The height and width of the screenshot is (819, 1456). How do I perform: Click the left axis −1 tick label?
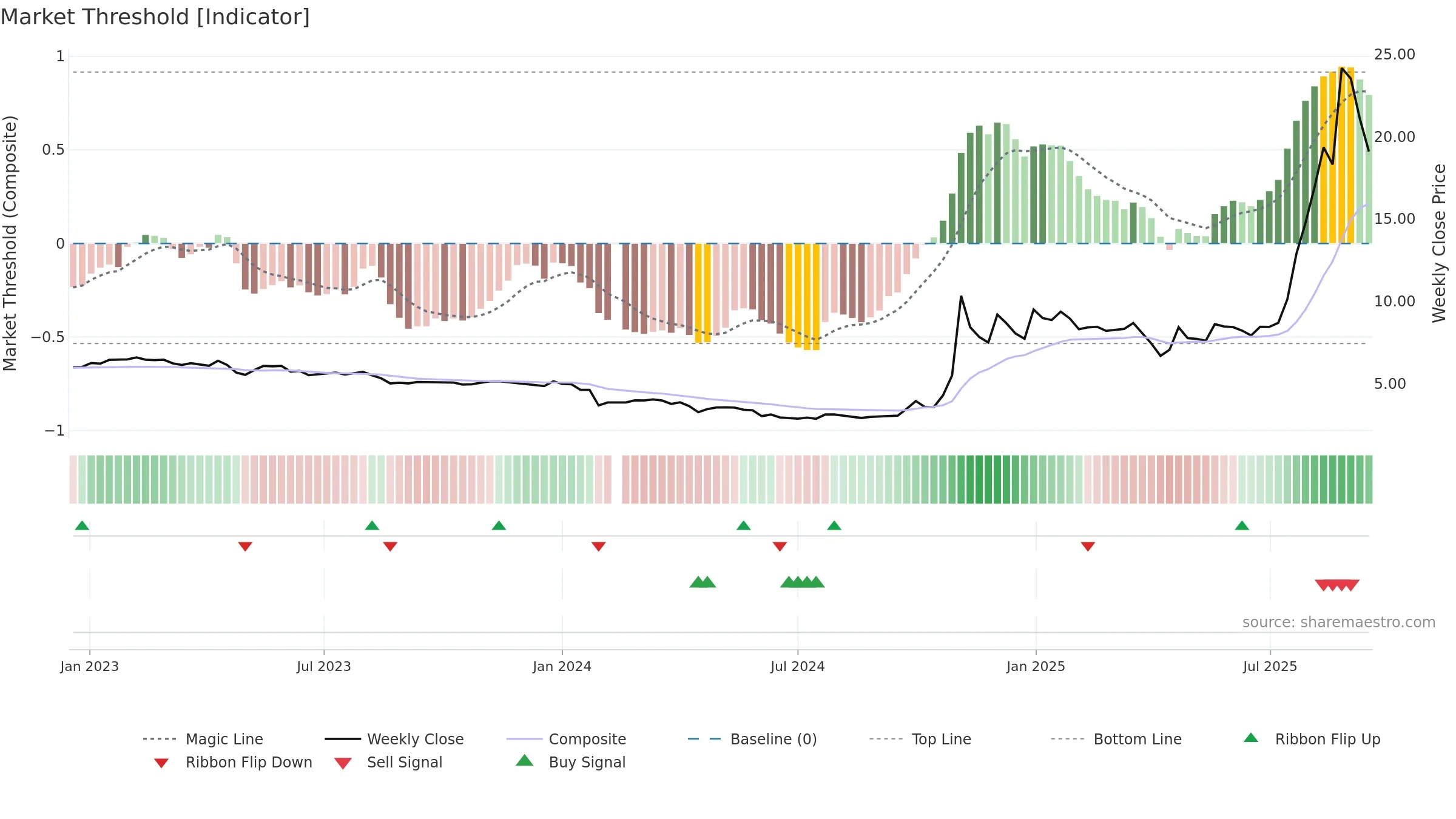pos(55,431)
